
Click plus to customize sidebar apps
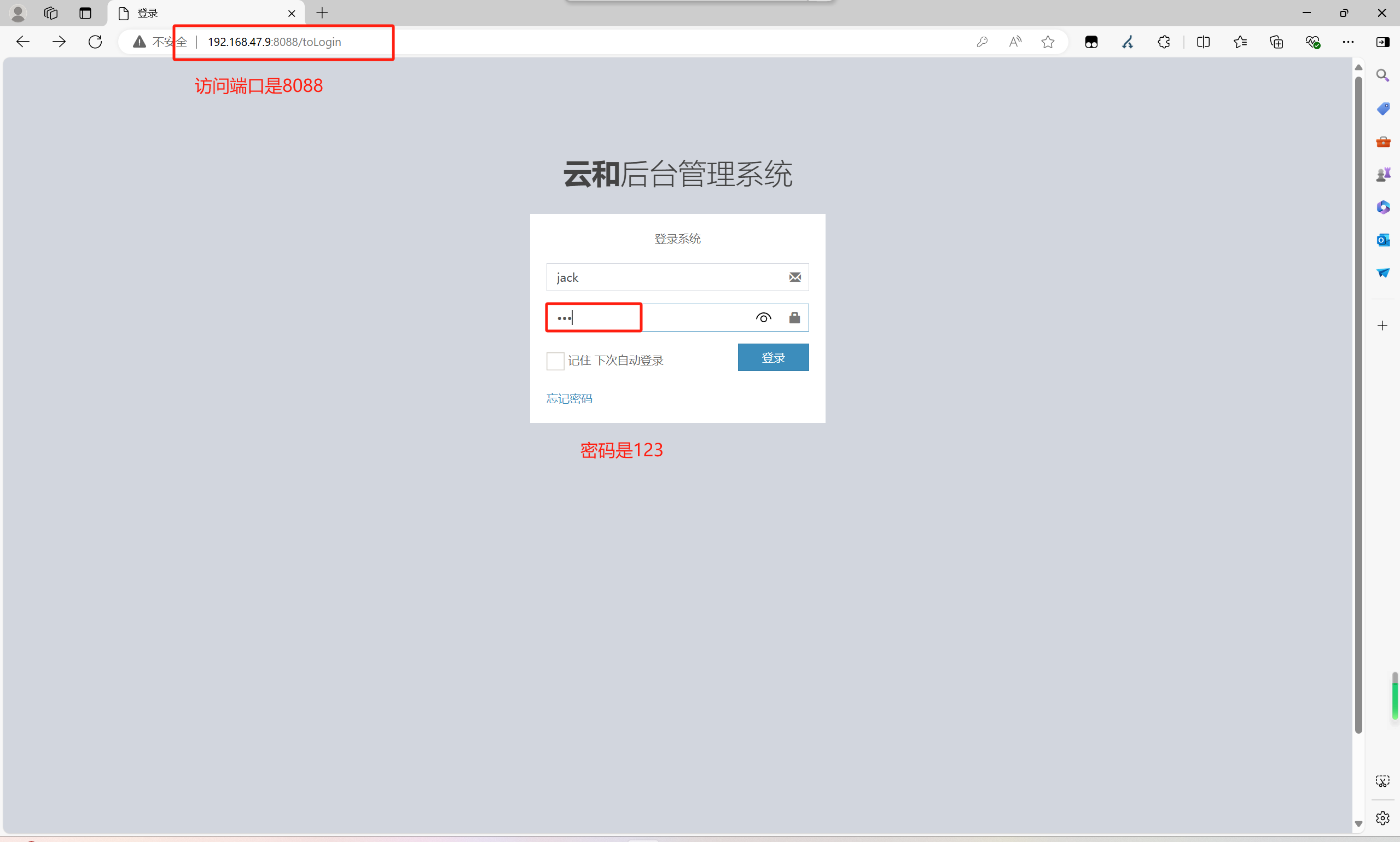[x=1382, y=326]
